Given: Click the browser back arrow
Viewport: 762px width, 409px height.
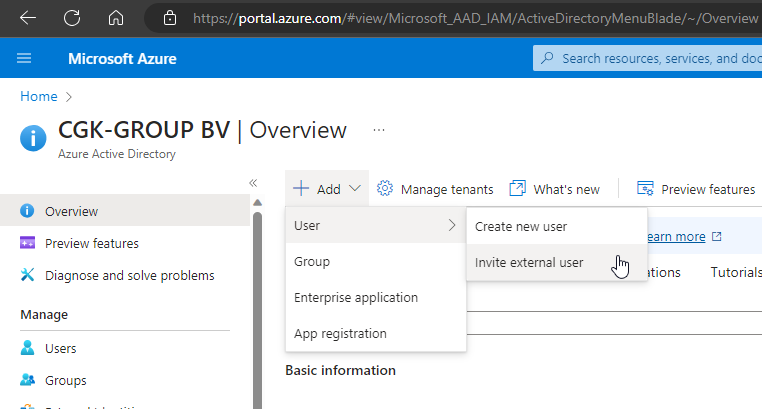Looking at the screenshot, I should coord(28,18).
